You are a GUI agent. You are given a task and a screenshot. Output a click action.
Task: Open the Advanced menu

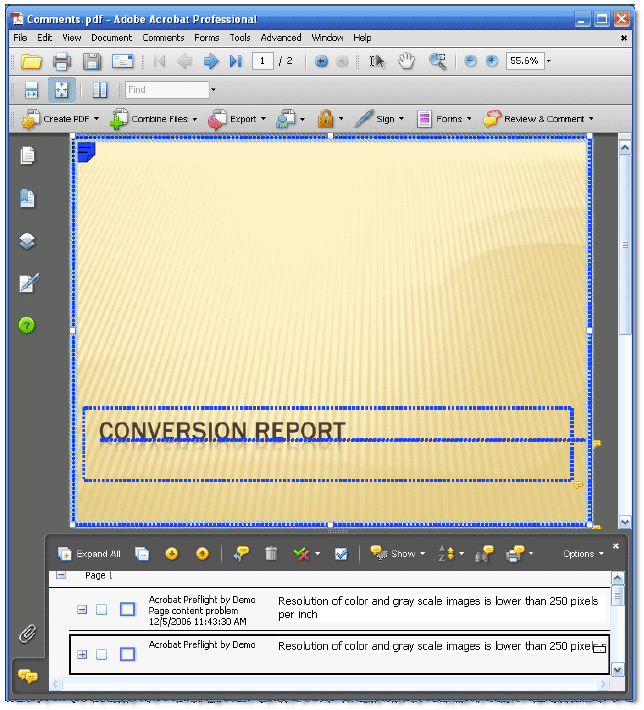pos(280,38)
